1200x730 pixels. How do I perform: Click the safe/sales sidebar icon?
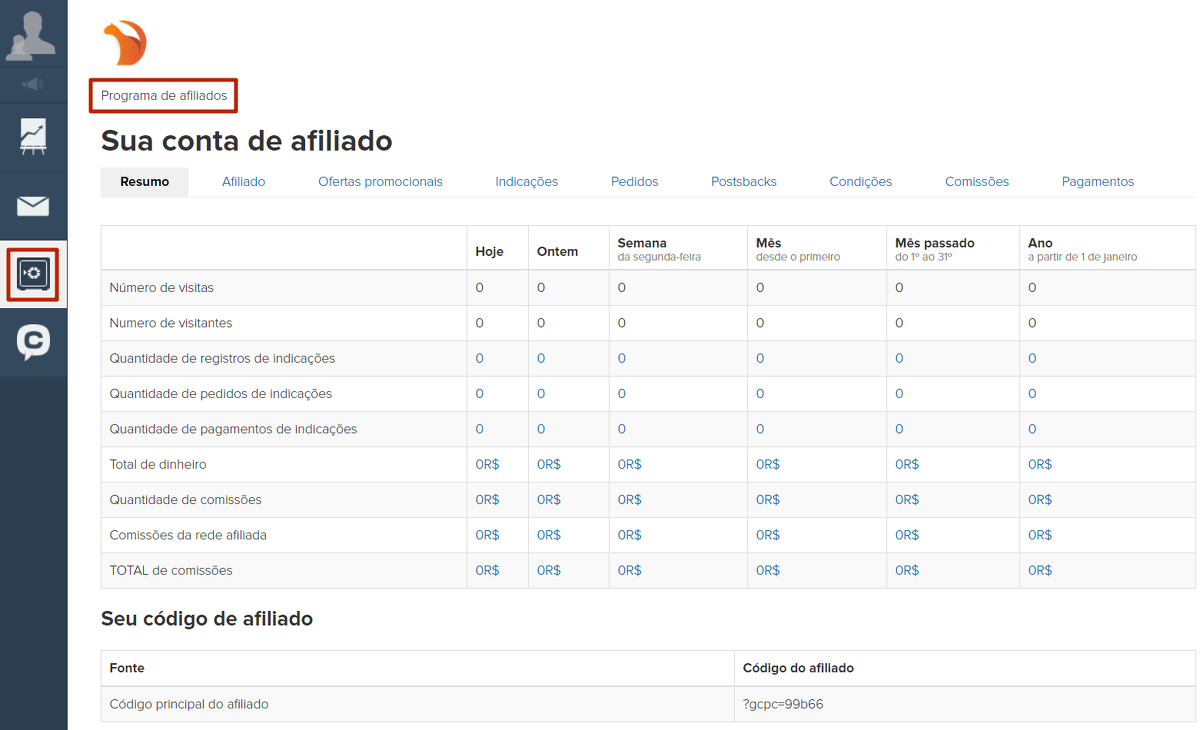point(33,273)
